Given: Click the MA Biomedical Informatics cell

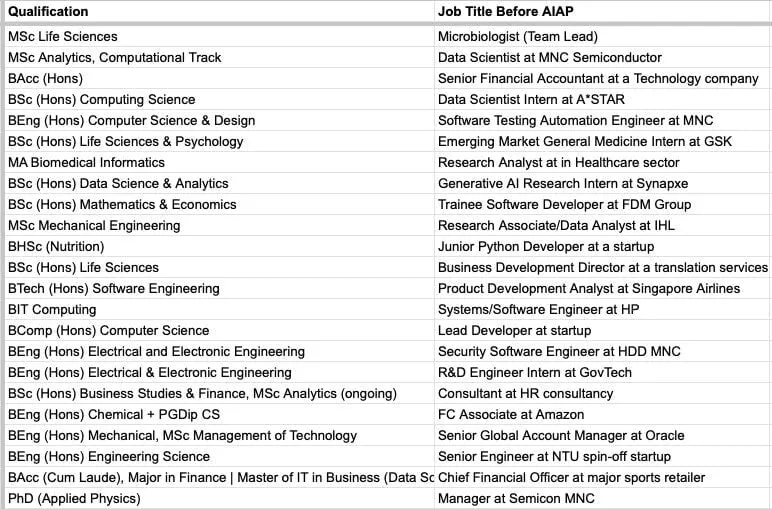Looking at the screenshot, I should coord(219,162).
